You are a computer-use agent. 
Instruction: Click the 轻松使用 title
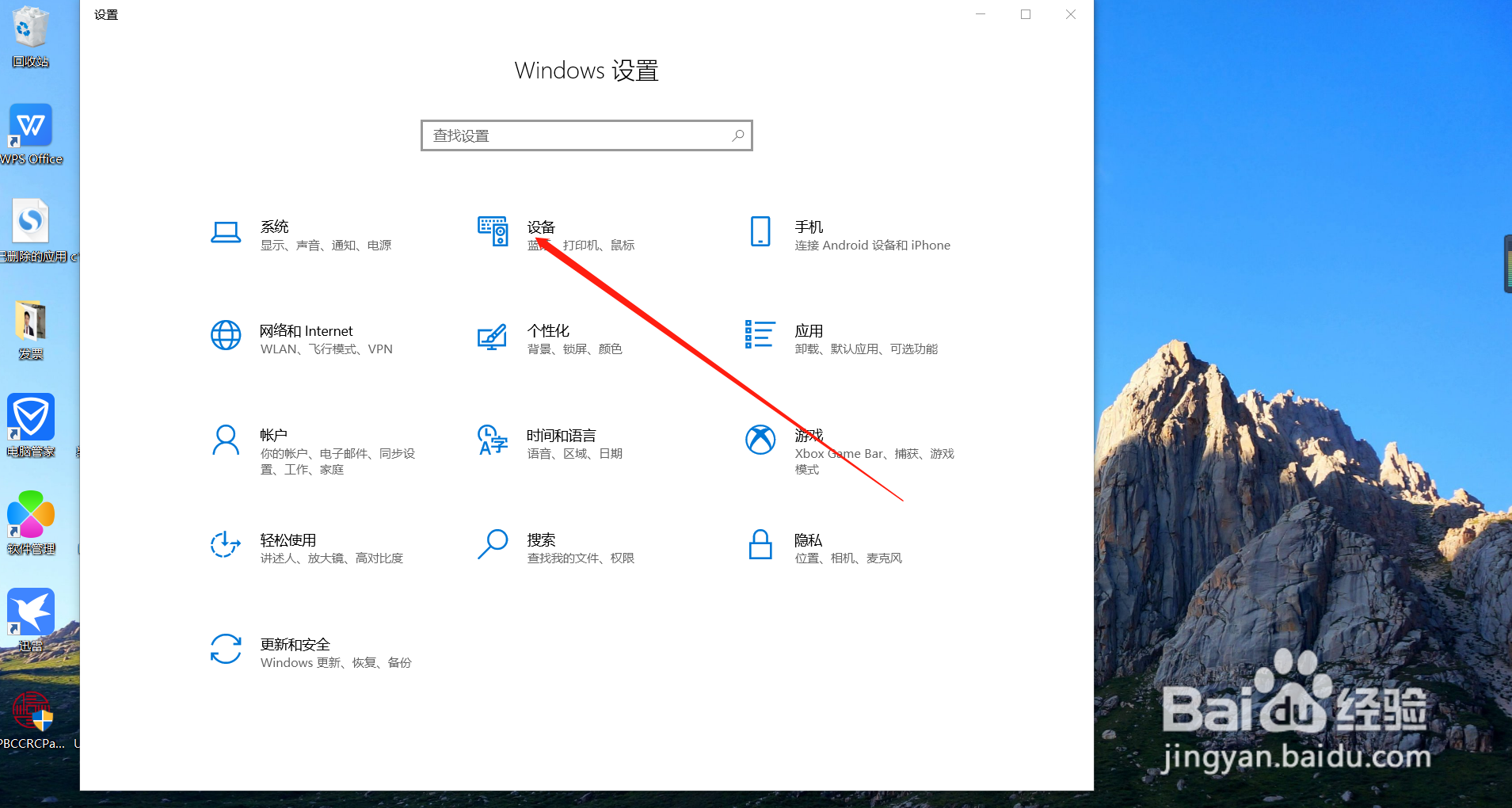click(x=288, y=539)
